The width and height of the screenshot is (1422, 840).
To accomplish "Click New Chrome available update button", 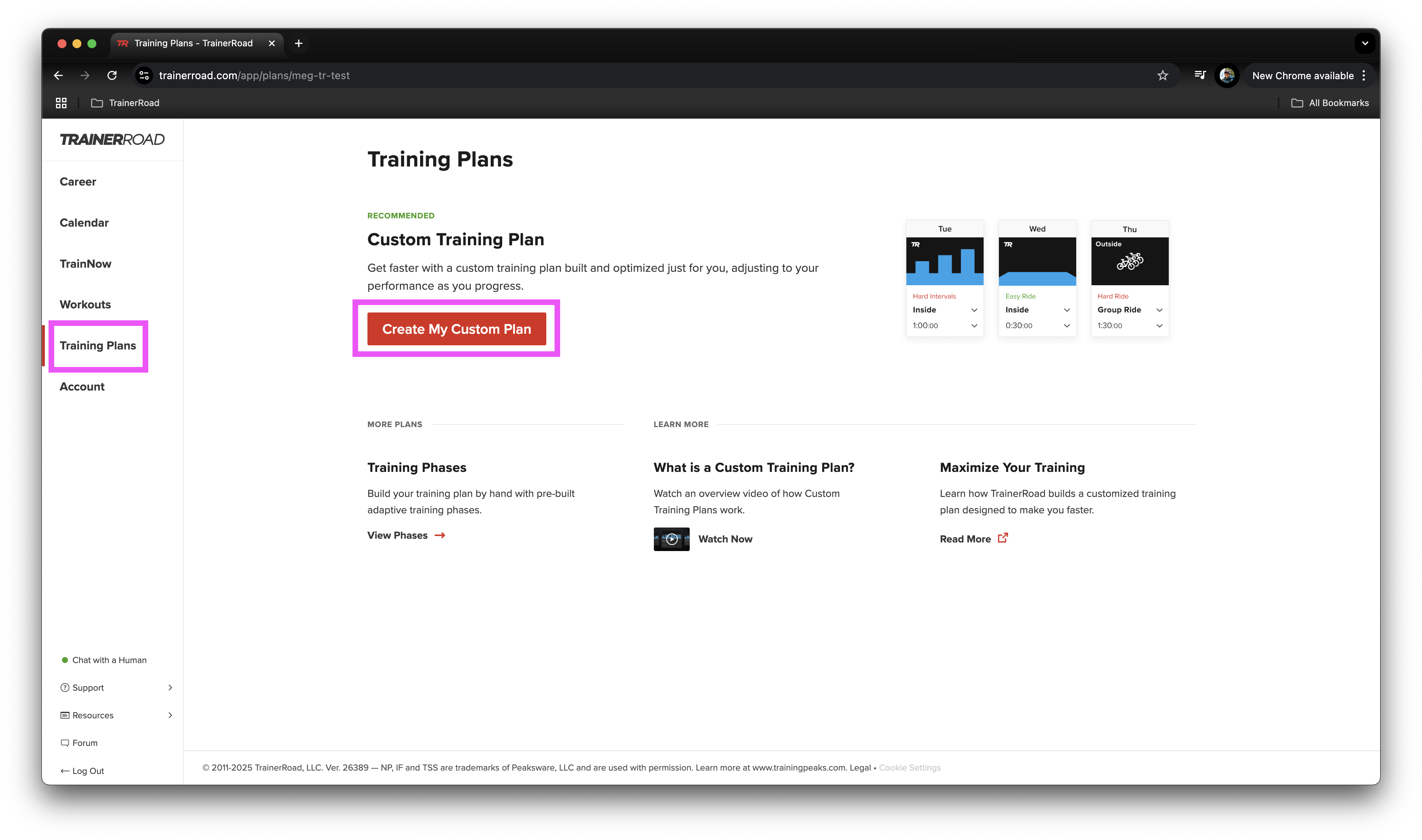I will click(x=1303, y=75).
